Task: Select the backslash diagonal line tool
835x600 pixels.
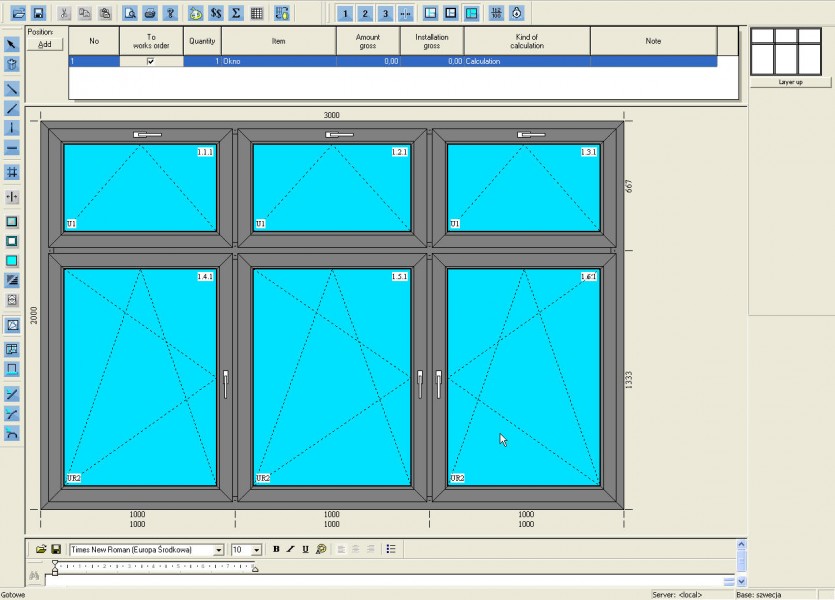Action: point(12,89)
